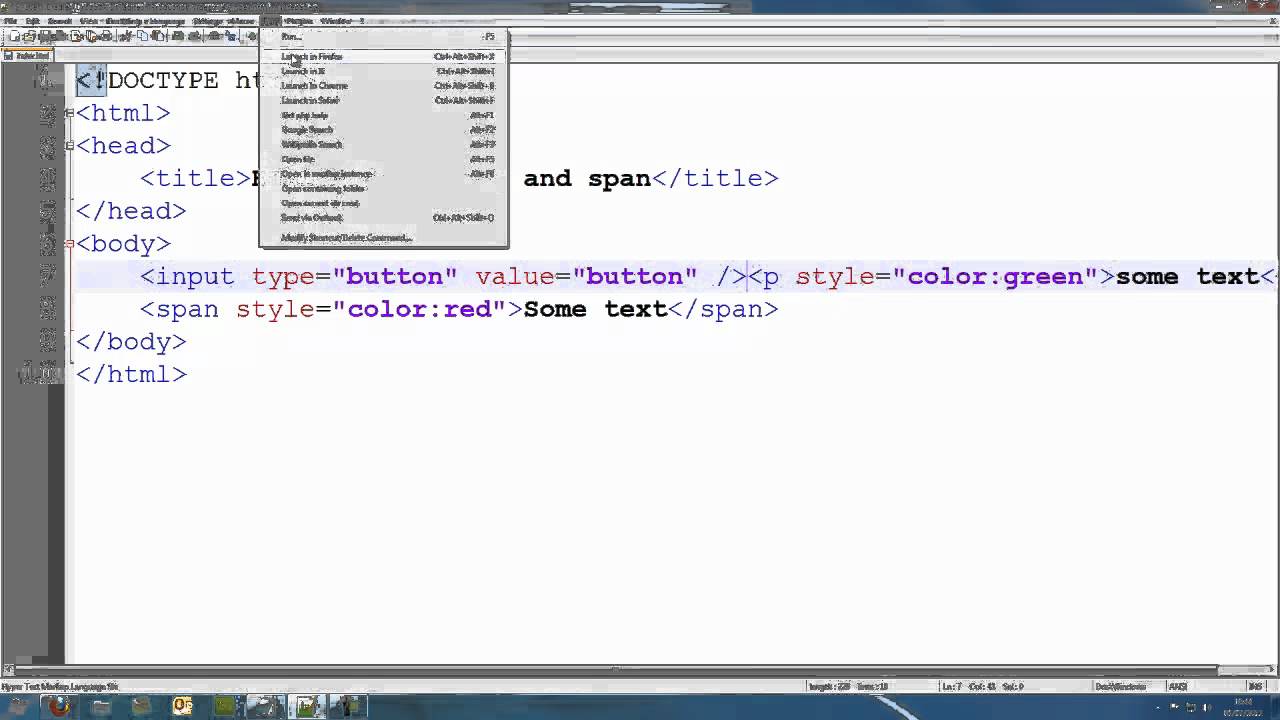Choose Send via Outlook
Viewport: 1280px width, 720px height.
click(x=384, y=217)
